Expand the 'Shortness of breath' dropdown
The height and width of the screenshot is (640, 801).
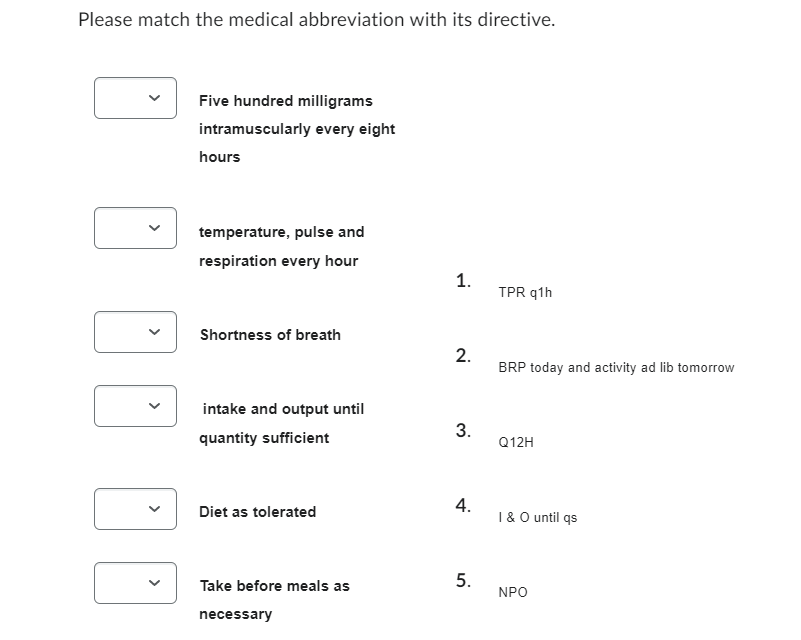(x=136, y=332)
